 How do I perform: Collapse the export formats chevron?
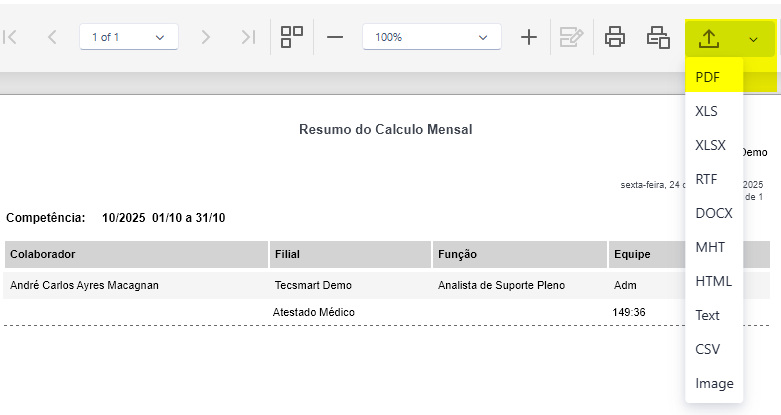tap(753, 39)
